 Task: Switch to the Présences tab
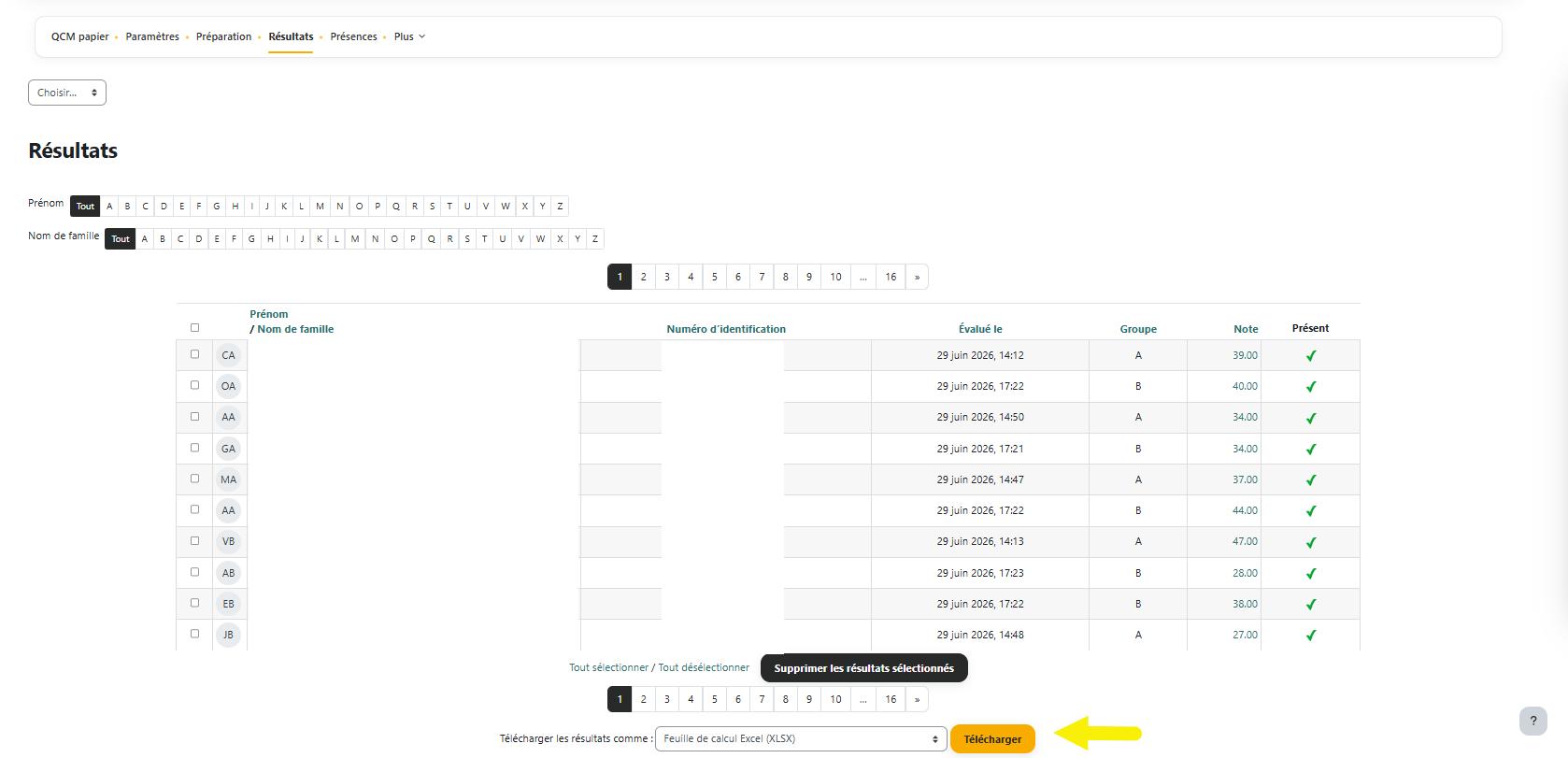pyautogui.click(x=353, y=36)
